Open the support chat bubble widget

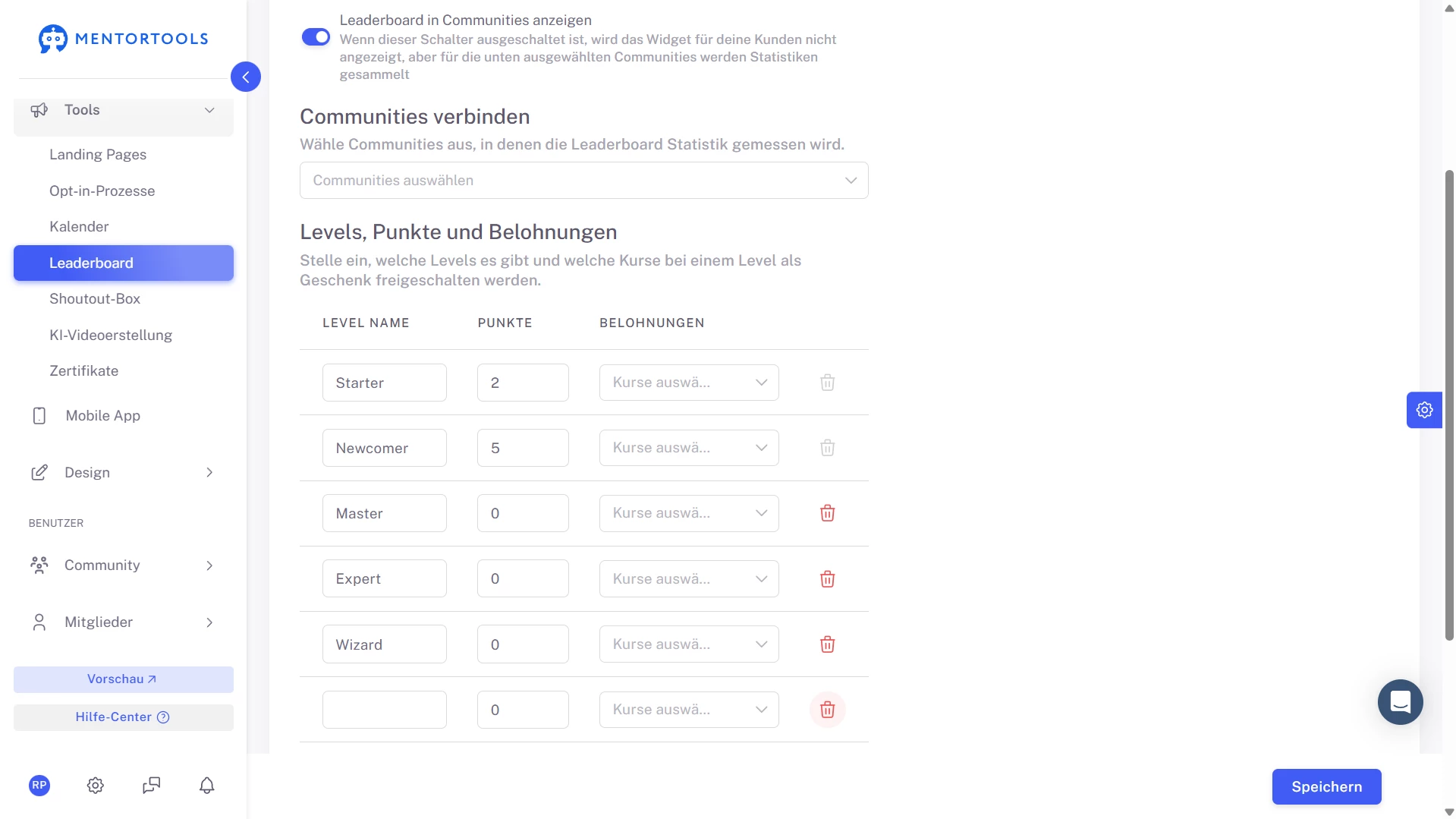pos(1400,702)
